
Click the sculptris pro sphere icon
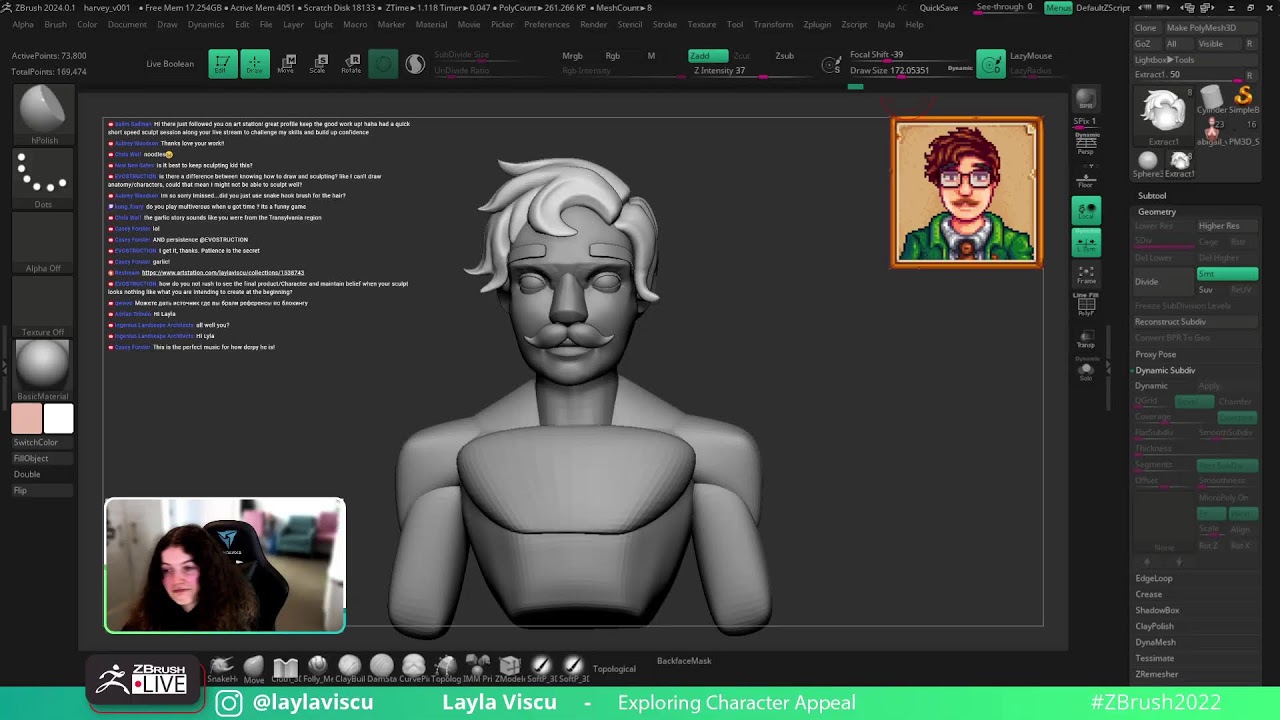pos(415,64)
